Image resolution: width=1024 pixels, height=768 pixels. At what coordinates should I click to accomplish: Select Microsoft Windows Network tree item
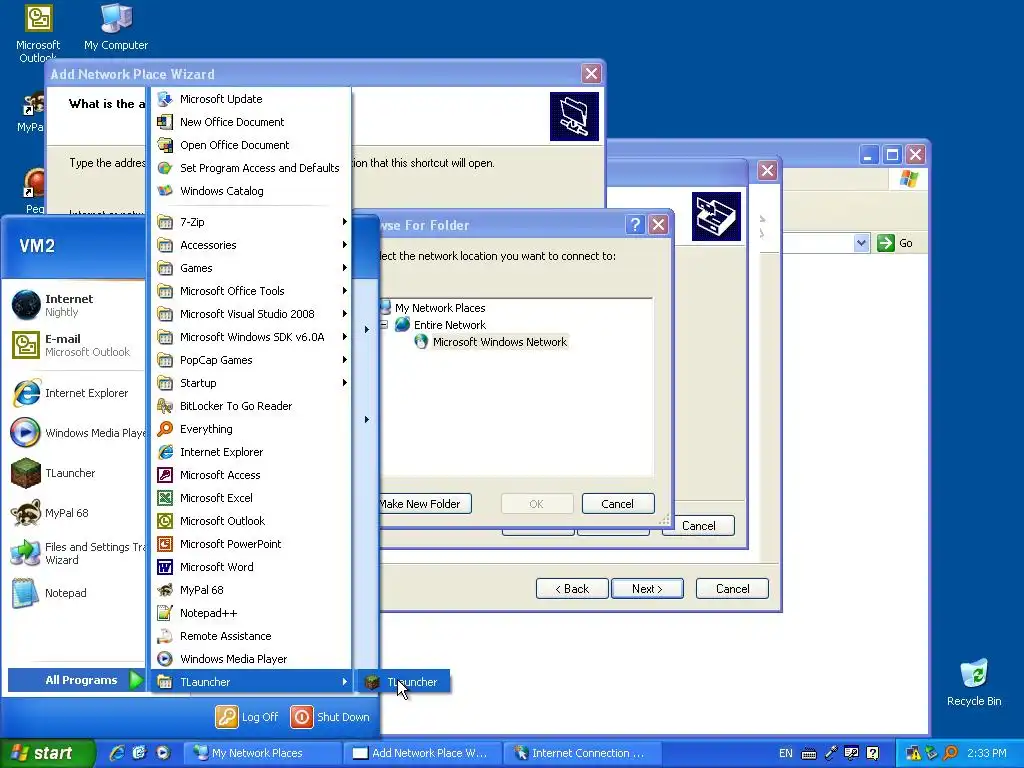coord(500,342)
